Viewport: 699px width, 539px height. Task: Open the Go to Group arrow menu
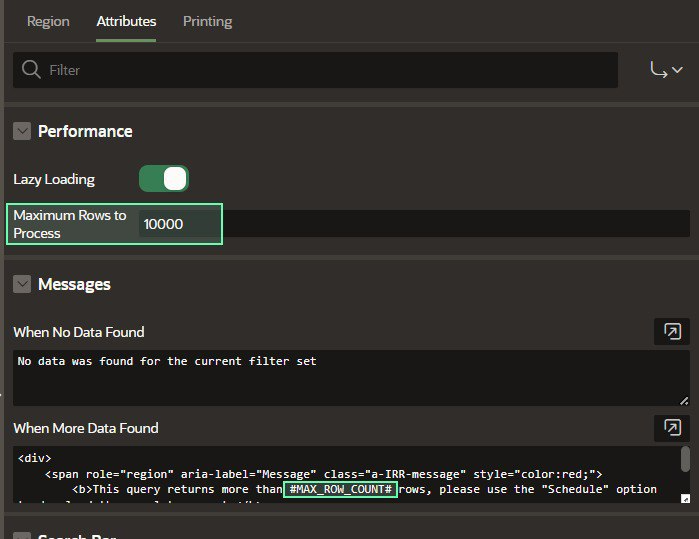tap(665, 70)
